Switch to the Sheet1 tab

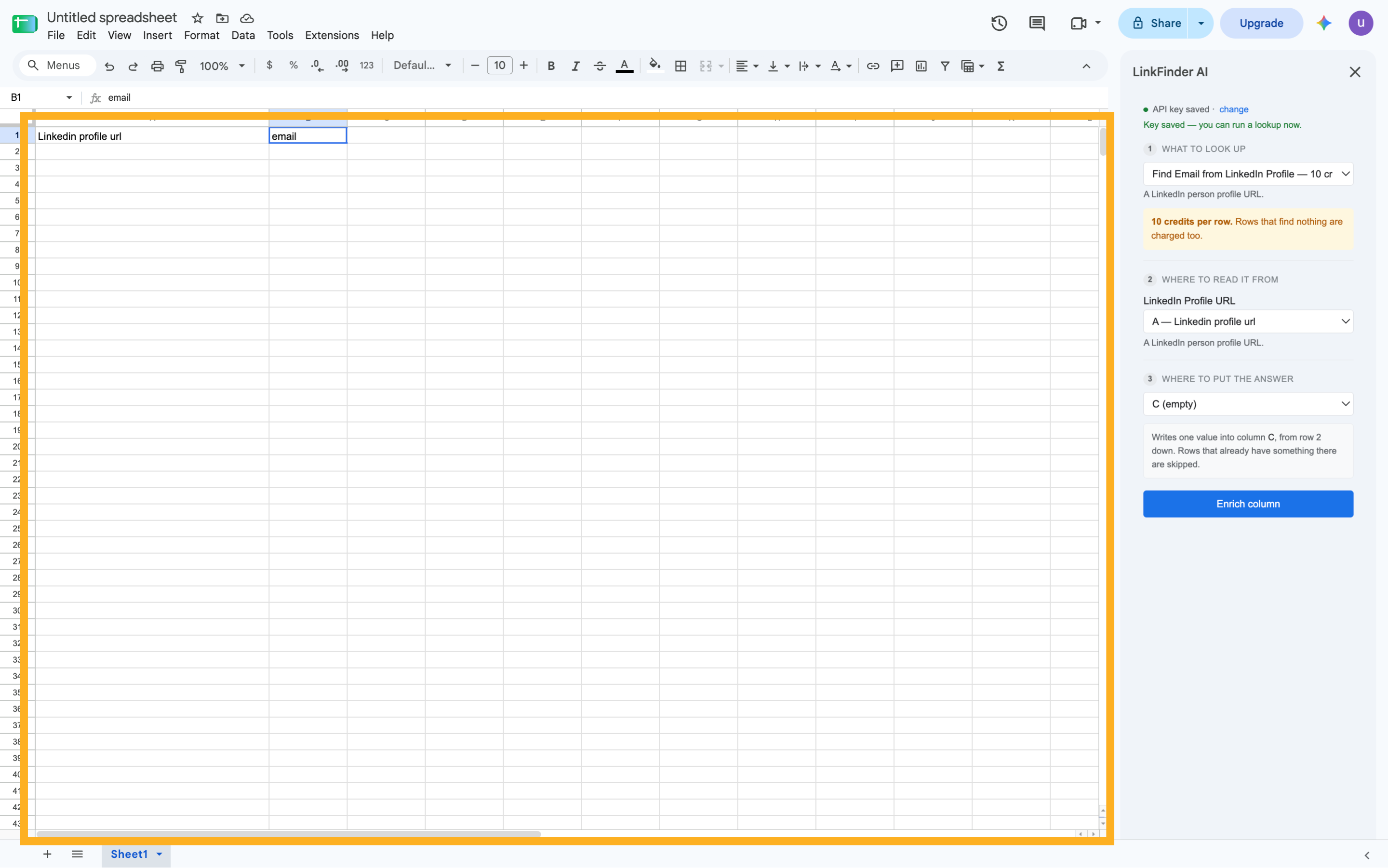coord(129,854)
